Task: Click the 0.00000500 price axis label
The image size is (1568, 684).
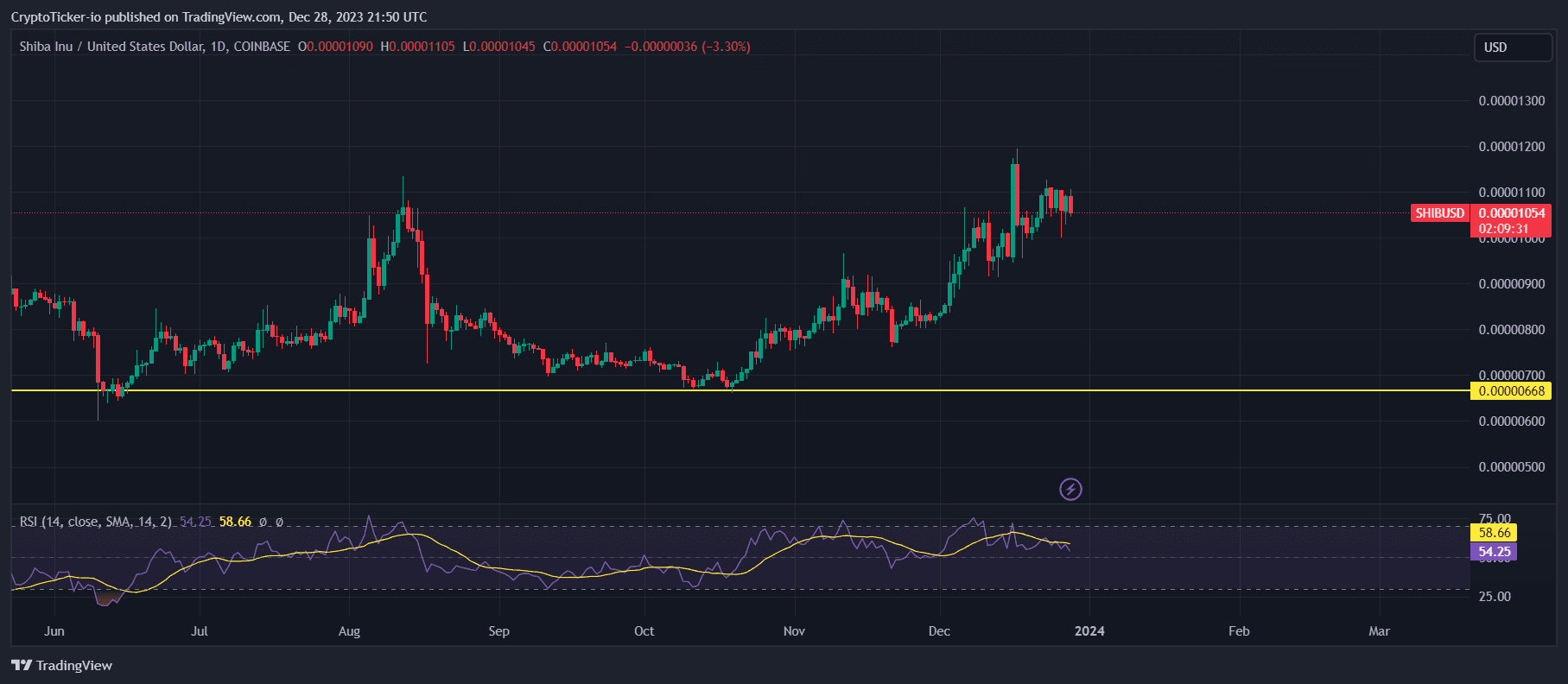Action: 1511,467
